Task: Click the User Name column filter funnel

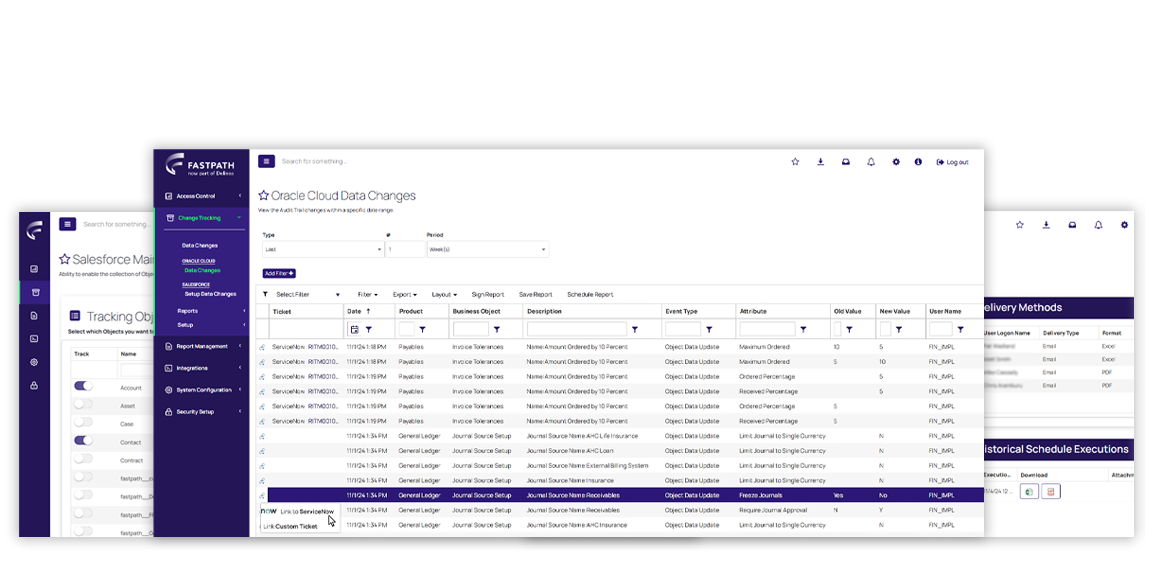Action: click(x=960, y=330)
